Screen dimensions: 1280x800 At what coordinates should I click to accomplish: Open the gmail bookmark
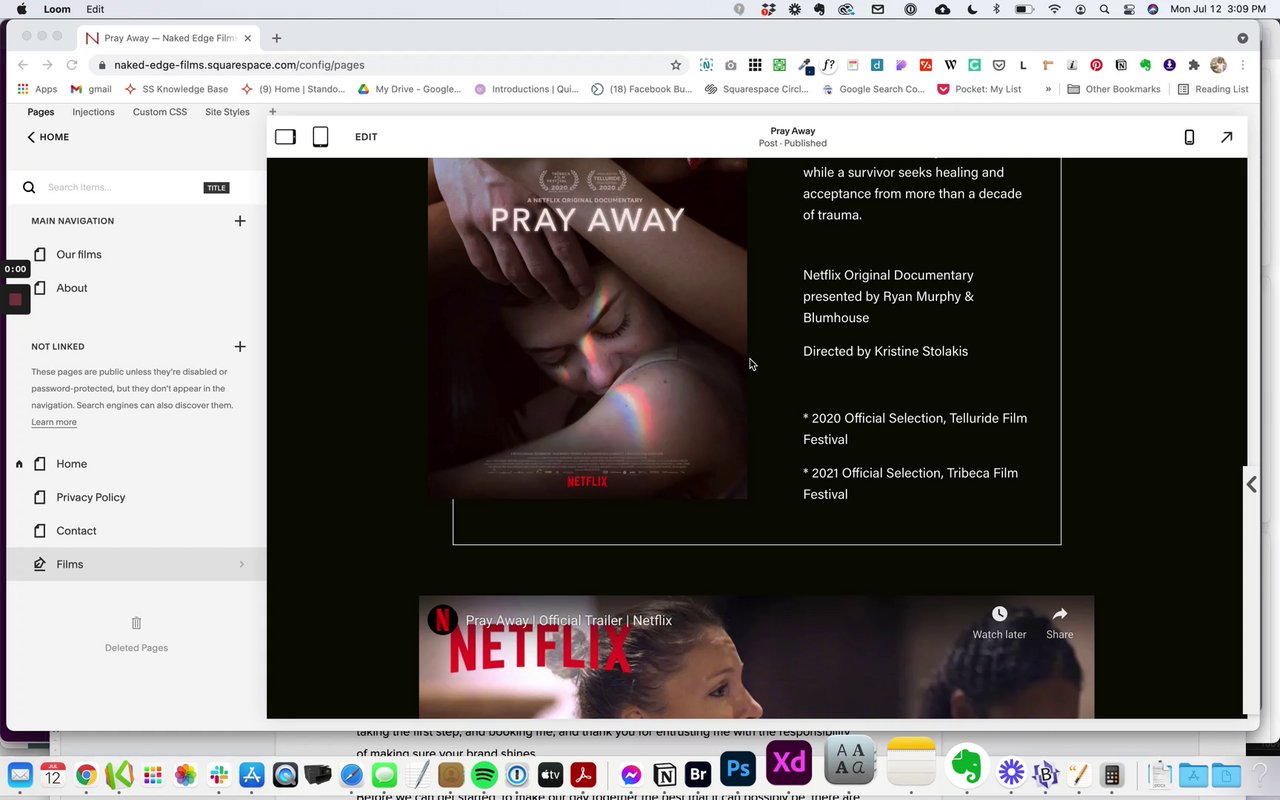[91, 89]
